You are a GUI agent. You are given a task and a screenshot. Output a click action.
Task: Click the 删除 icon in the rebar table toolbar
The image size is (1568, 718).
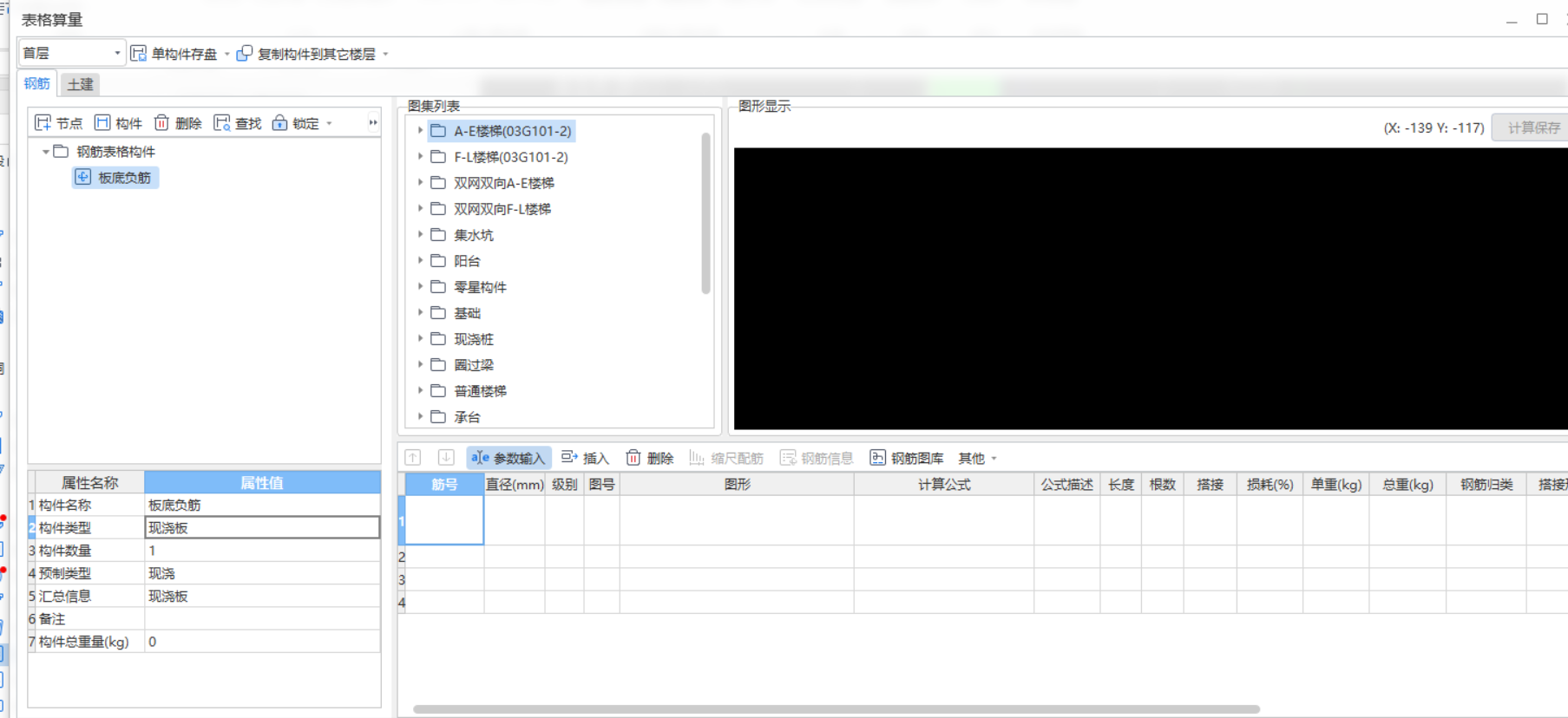point(633,457)
